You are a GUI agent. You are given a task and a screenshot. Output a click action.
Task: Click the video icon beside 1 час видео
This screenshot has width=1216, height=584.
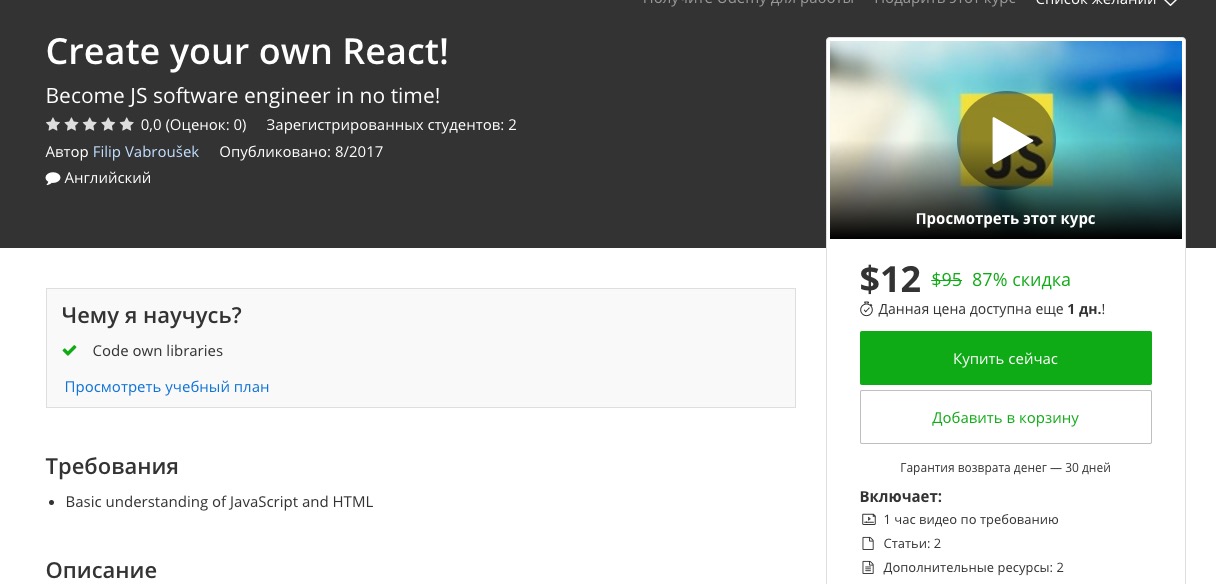(867, 520)
